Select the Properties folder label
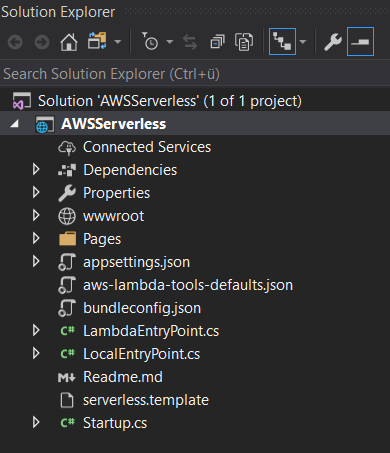This screenshot has width=390, height=453. pyautogui.click(x=117, y=193)
